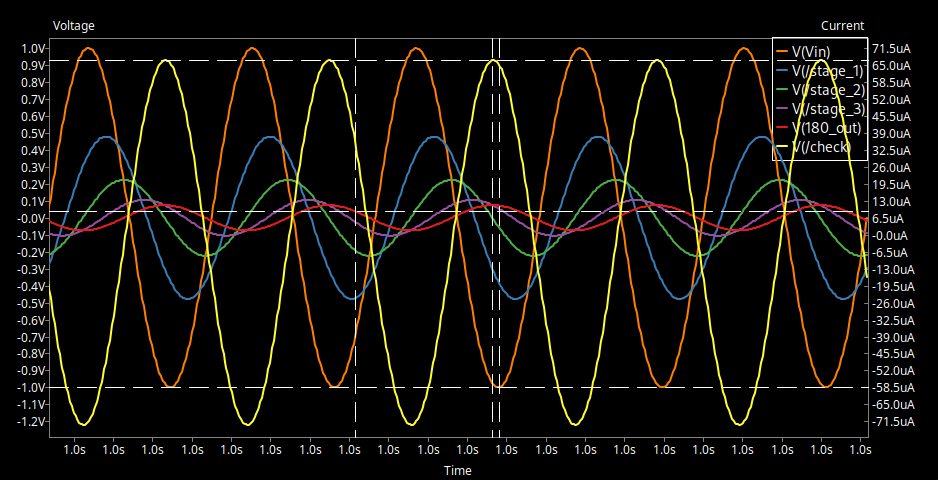The width and height of the screenshot is (938, 480).
Task: Select V(180_out) in the plot legend
Action: [826, 127]
